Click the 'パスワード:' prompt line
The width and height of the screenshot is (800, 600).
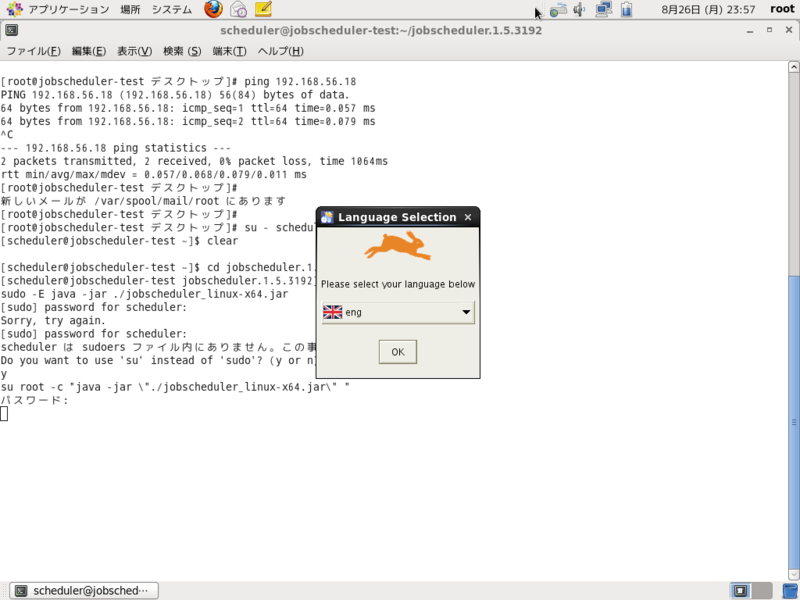pyautogui.click(x=34, y=400)
